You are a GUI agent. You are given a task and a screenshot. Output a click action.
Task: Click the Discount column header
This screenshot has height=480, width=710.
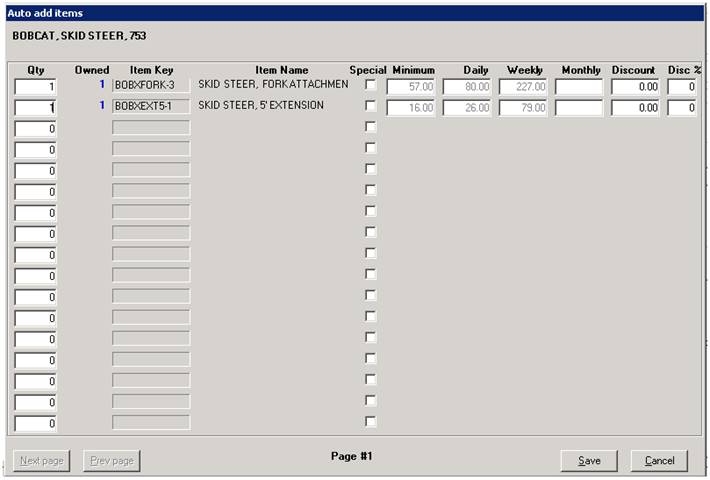pos(633,70)
